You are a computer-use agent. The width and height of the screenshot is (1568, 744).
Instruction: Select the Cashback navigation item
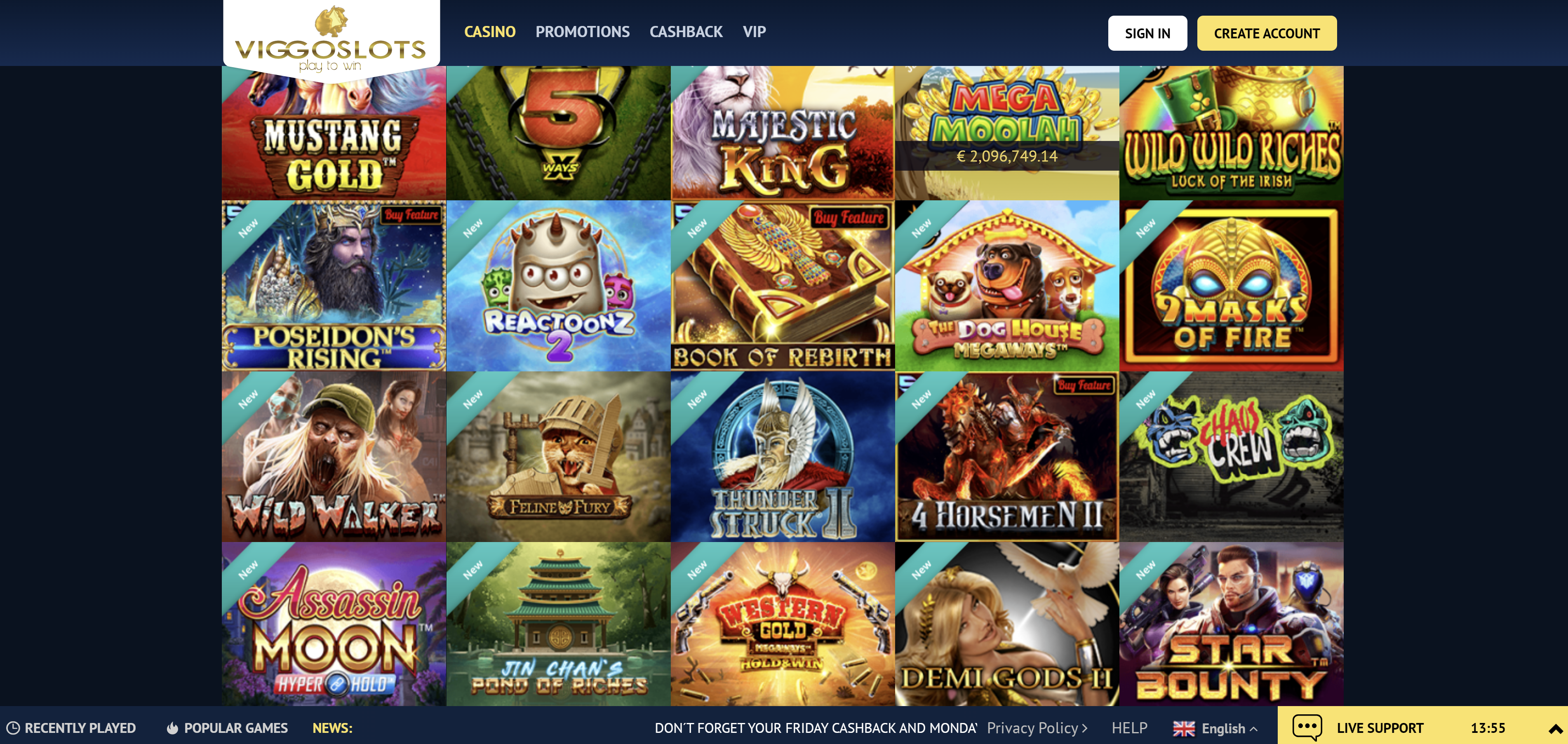[686, 32]
